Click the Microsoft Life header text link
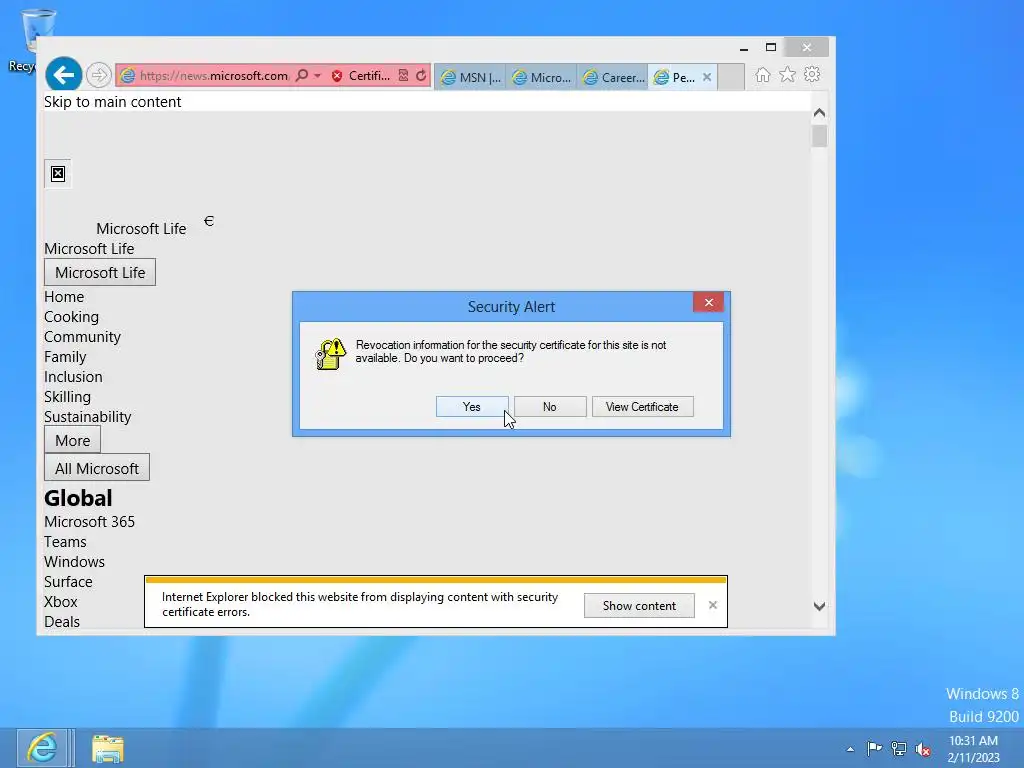Viewport: 1024px width, 768px height. point(141,229)
